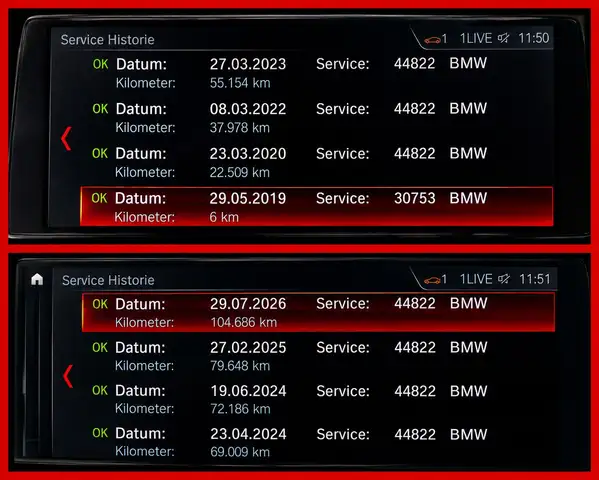Image resolution: width=599 pixels, height=480 pixels.
Task: Tap 1LIVE radio label in upper screen
Action: [476, 38]
